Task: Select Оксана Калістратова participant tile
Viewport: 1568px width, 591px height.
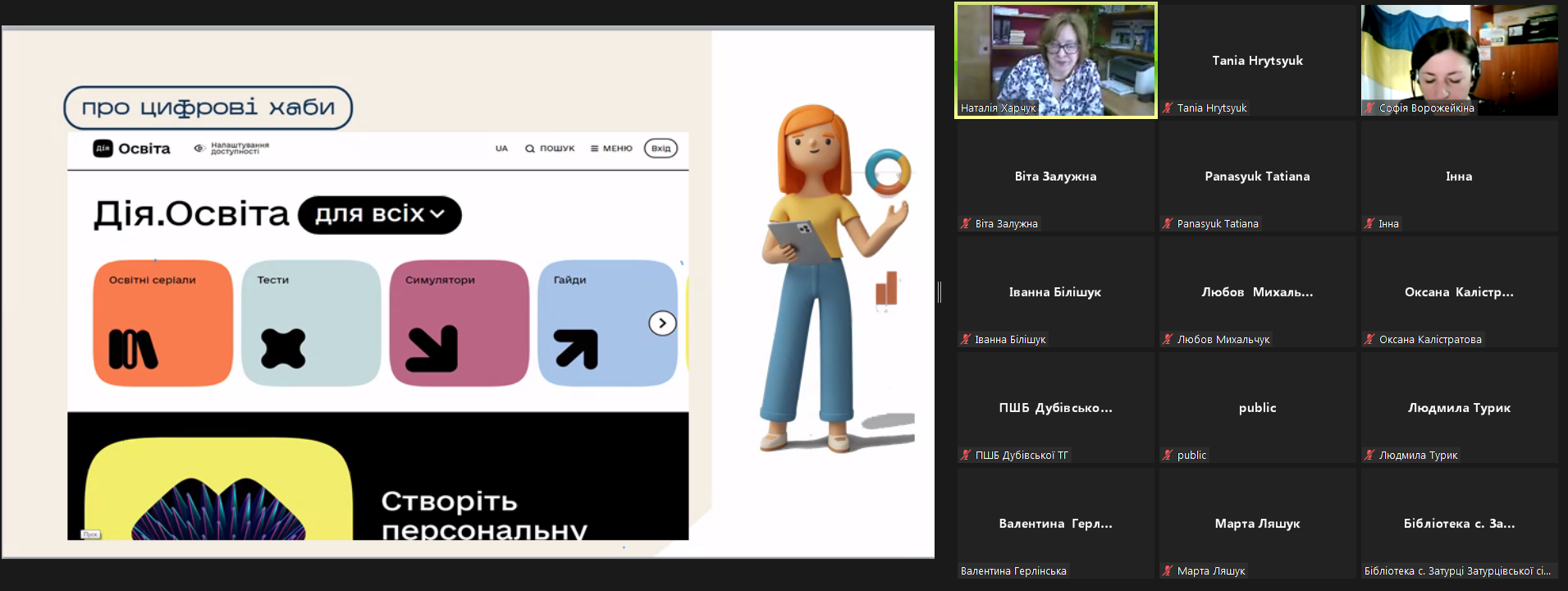Action: 1459,292
